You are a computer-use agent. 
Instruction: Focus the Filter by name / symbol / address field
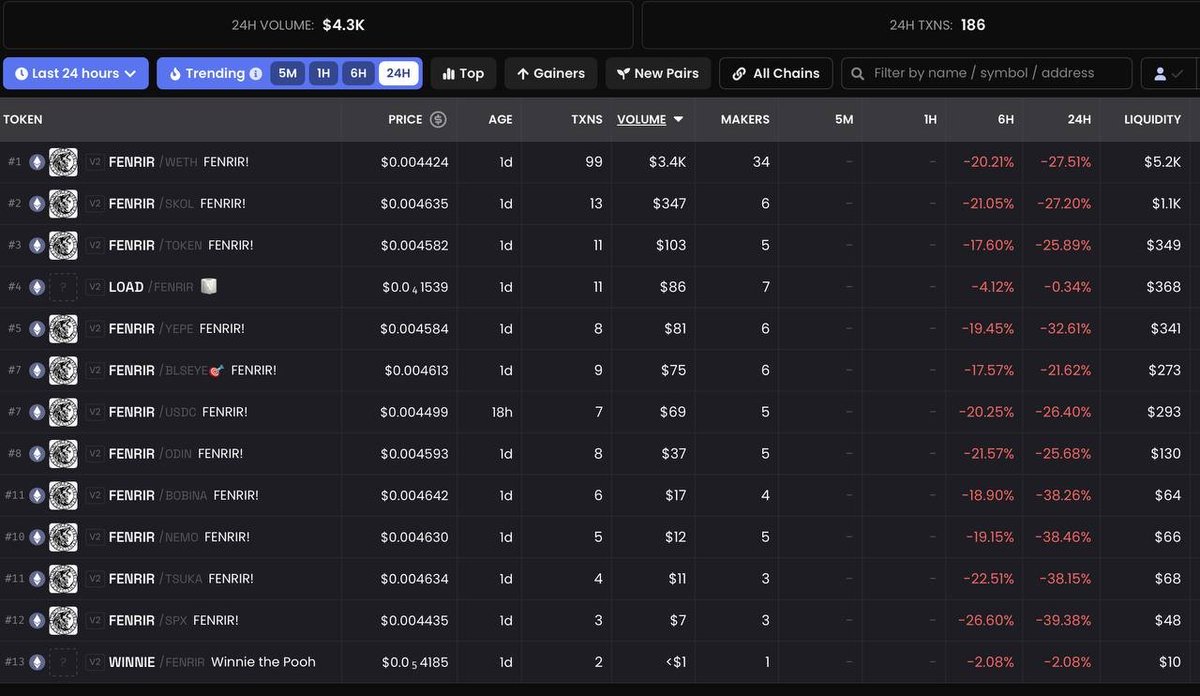click(x=986, y=73)
